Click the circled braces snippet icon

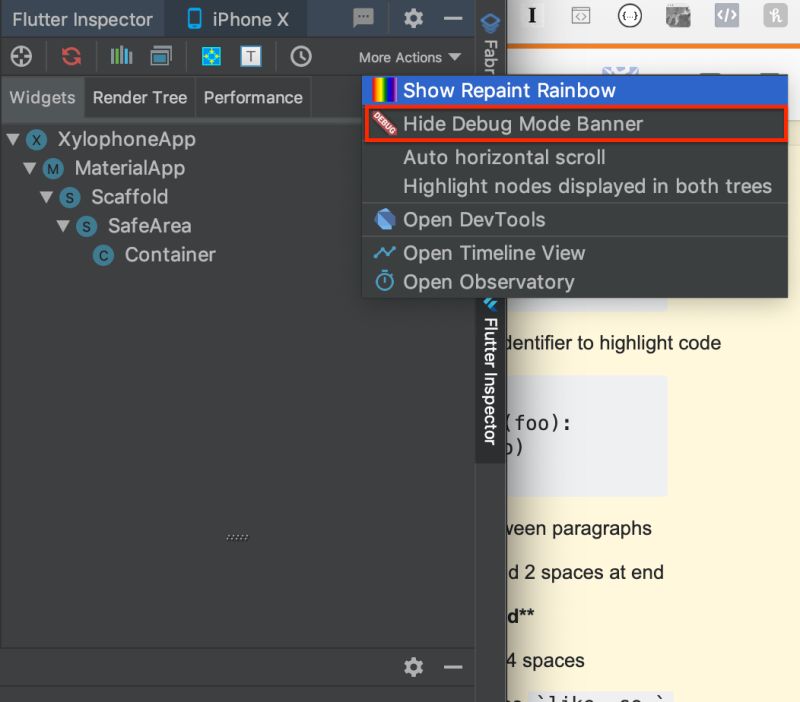[x=630, y=16]
